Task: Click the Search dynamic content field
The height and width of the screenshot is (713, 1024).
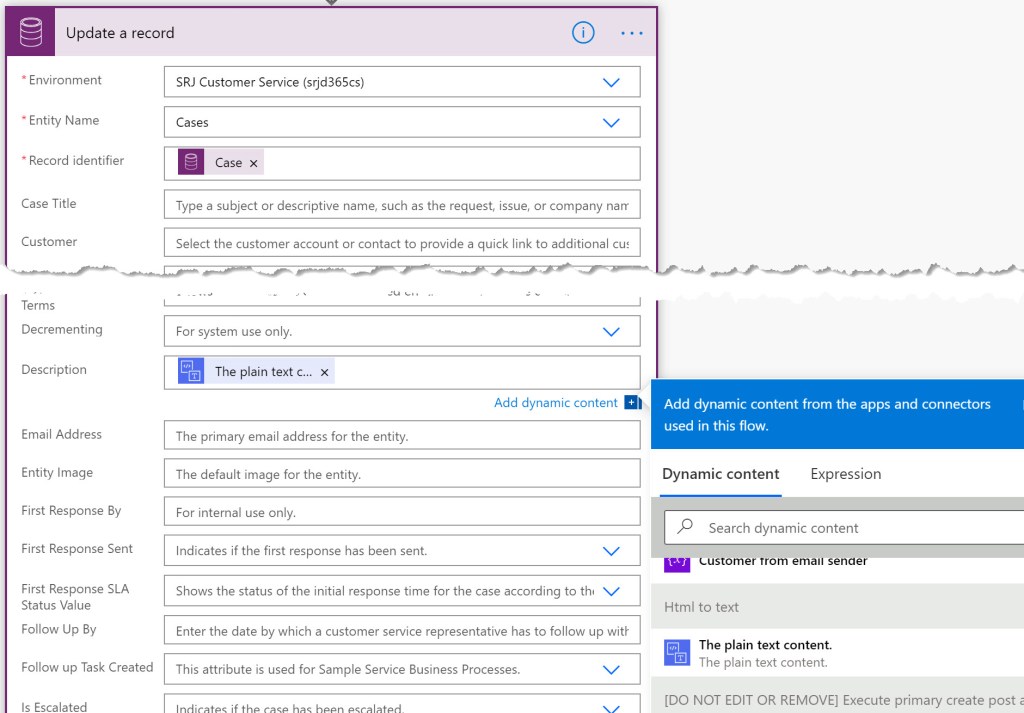Action: pyautogui.click(x=850, y=528)
